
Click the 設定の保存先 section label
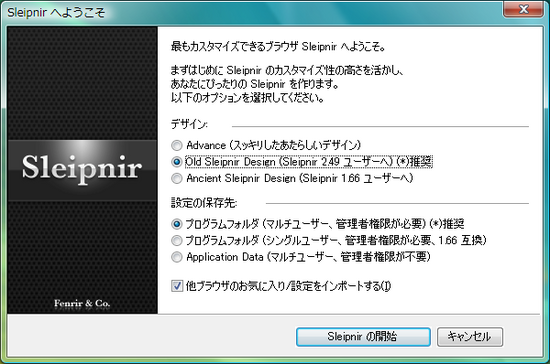204,203
